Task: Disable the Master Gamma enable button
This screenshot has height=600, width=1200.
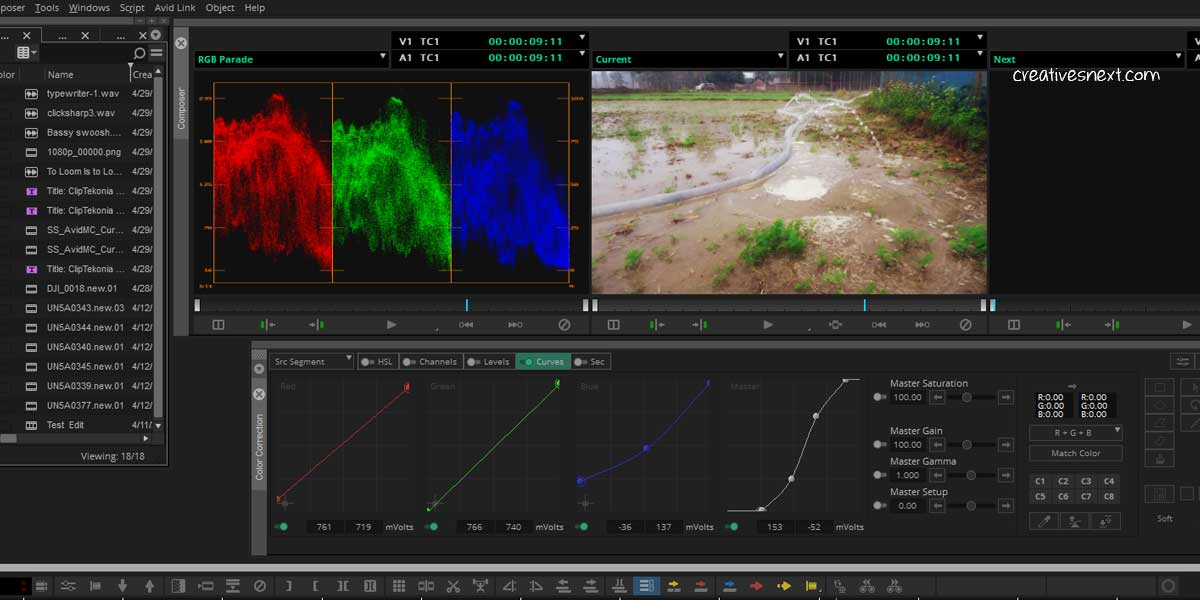Action: 880,476
